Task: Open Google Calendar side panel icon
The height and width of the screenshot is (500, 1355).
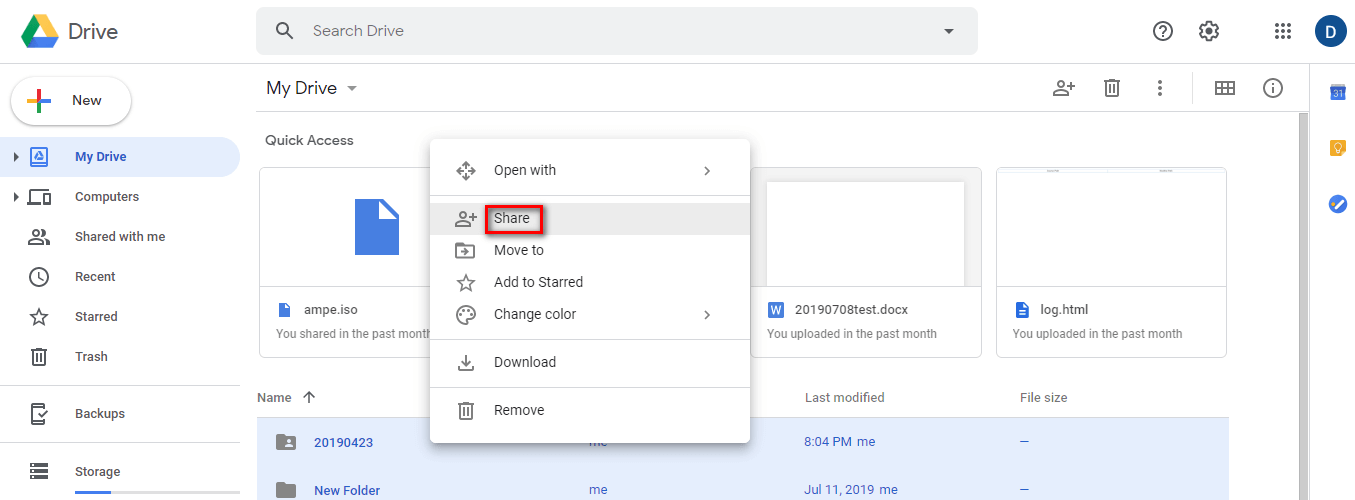Action: [x=1337, y=93]
